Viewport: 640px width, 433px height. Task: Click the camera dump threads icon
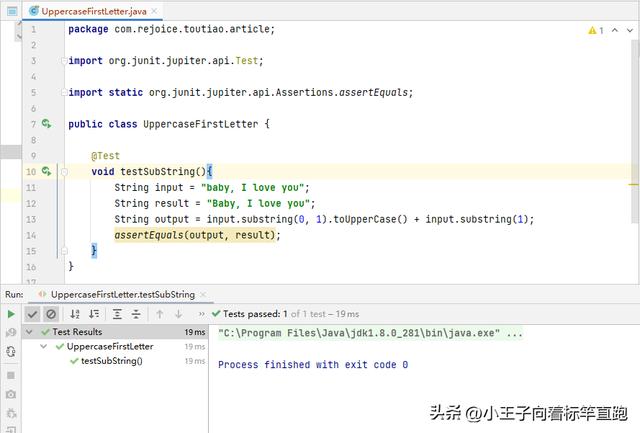pyautogui.click(x=11, y=394)
